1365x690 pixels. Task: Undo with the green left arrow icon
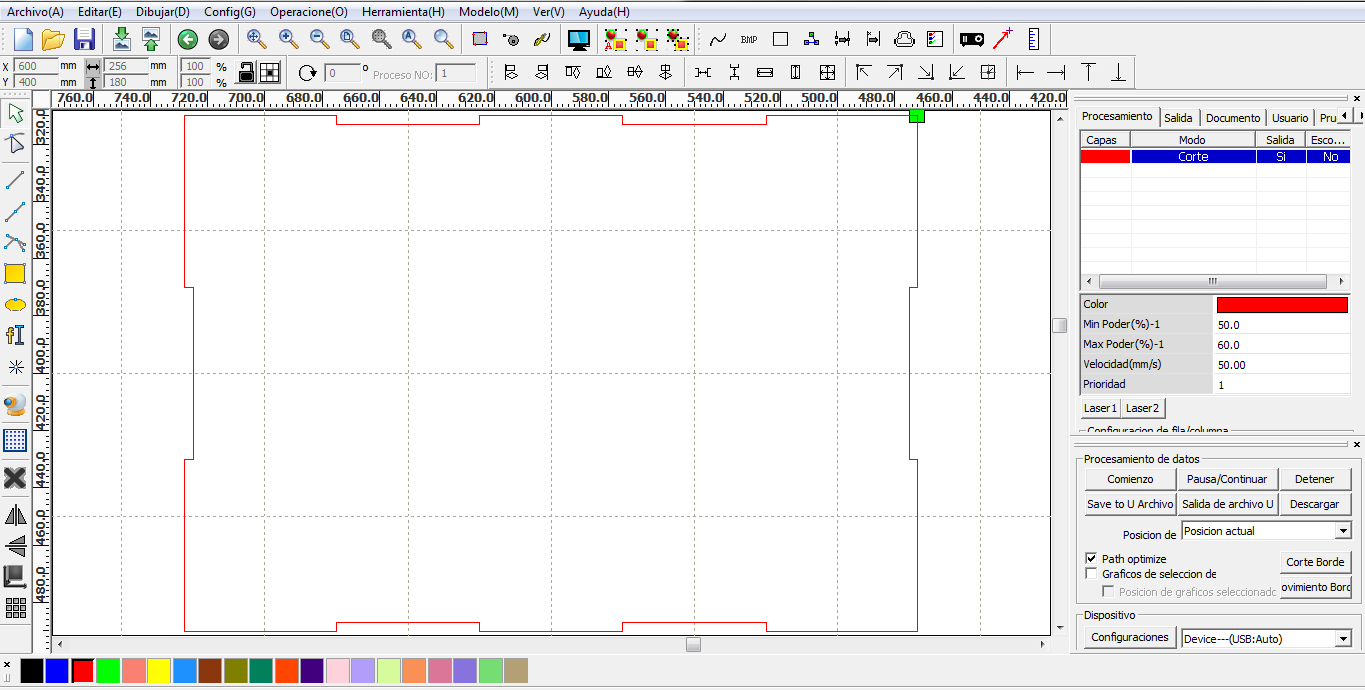point(188,39)
